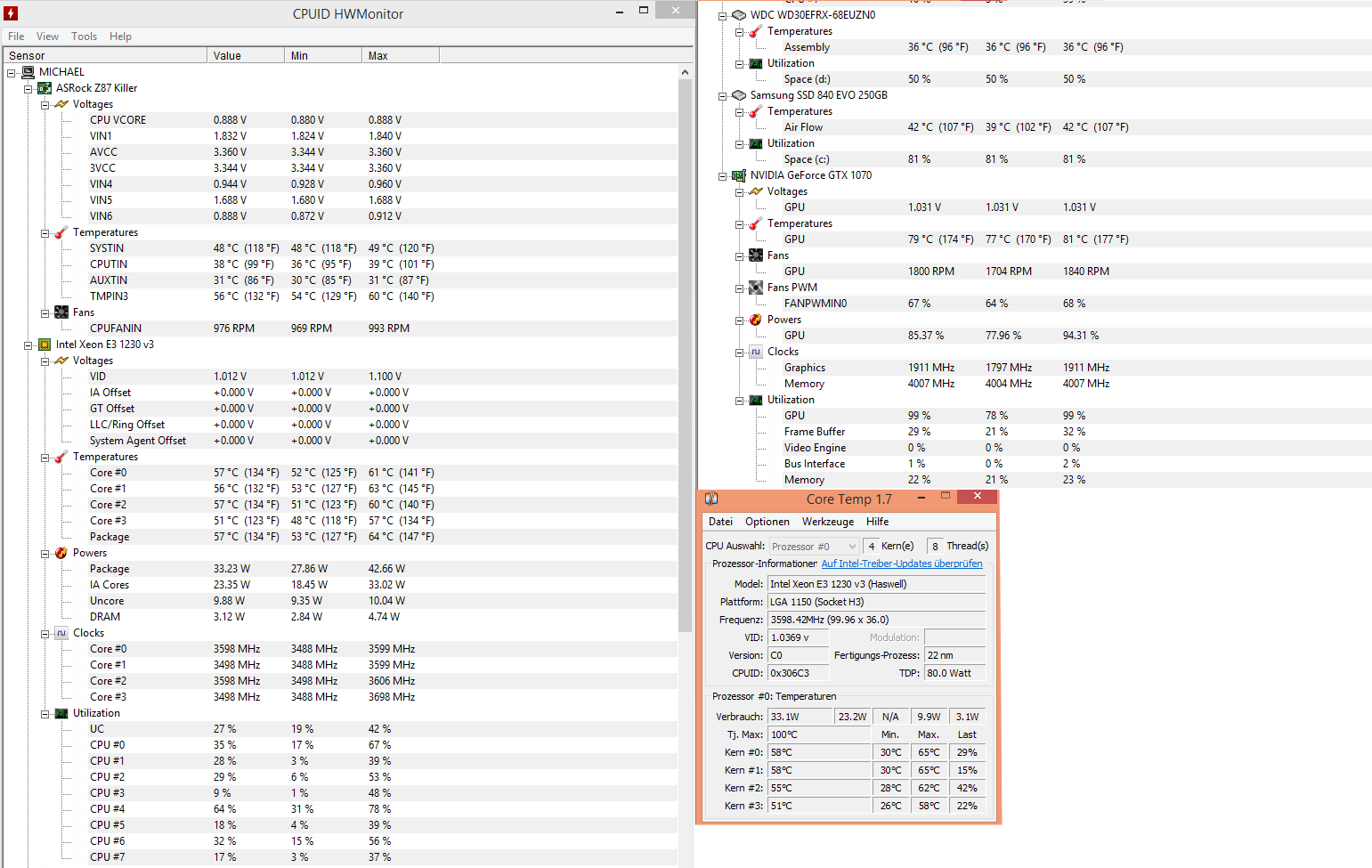Image resolution: width=1372 pixels, height=868 pixels.
Task: Click the GTX 1070 Powers flame icon
Action: [756, 320]
